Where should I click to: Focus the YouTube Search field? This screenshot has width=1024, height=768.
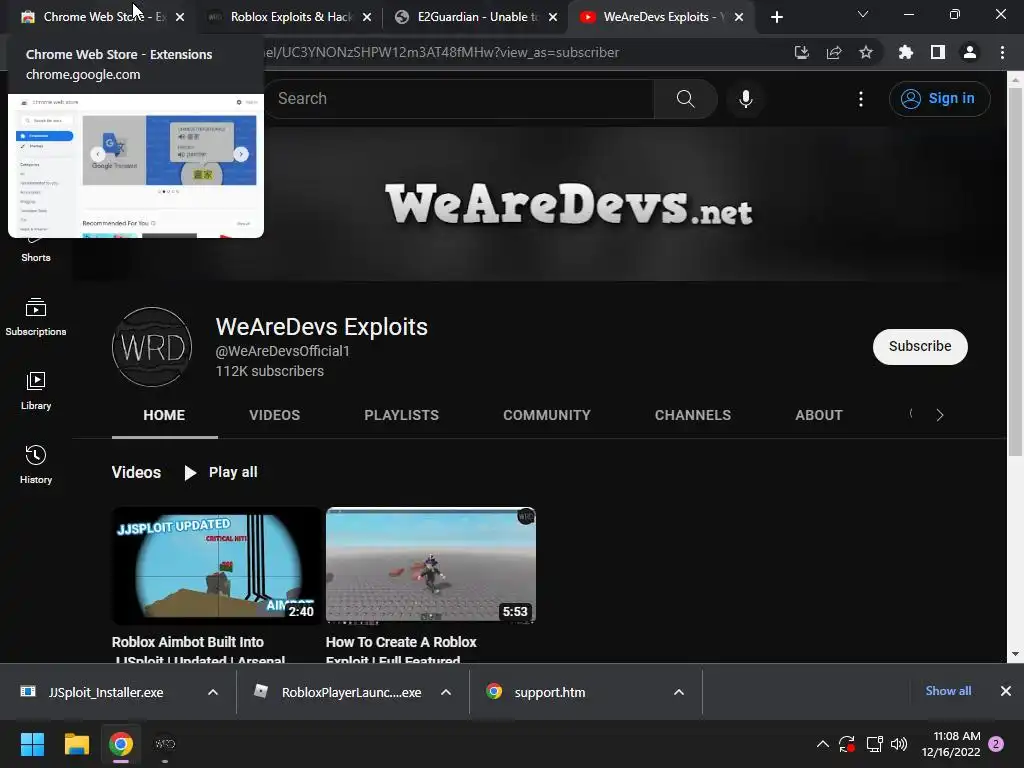(460, 99)
